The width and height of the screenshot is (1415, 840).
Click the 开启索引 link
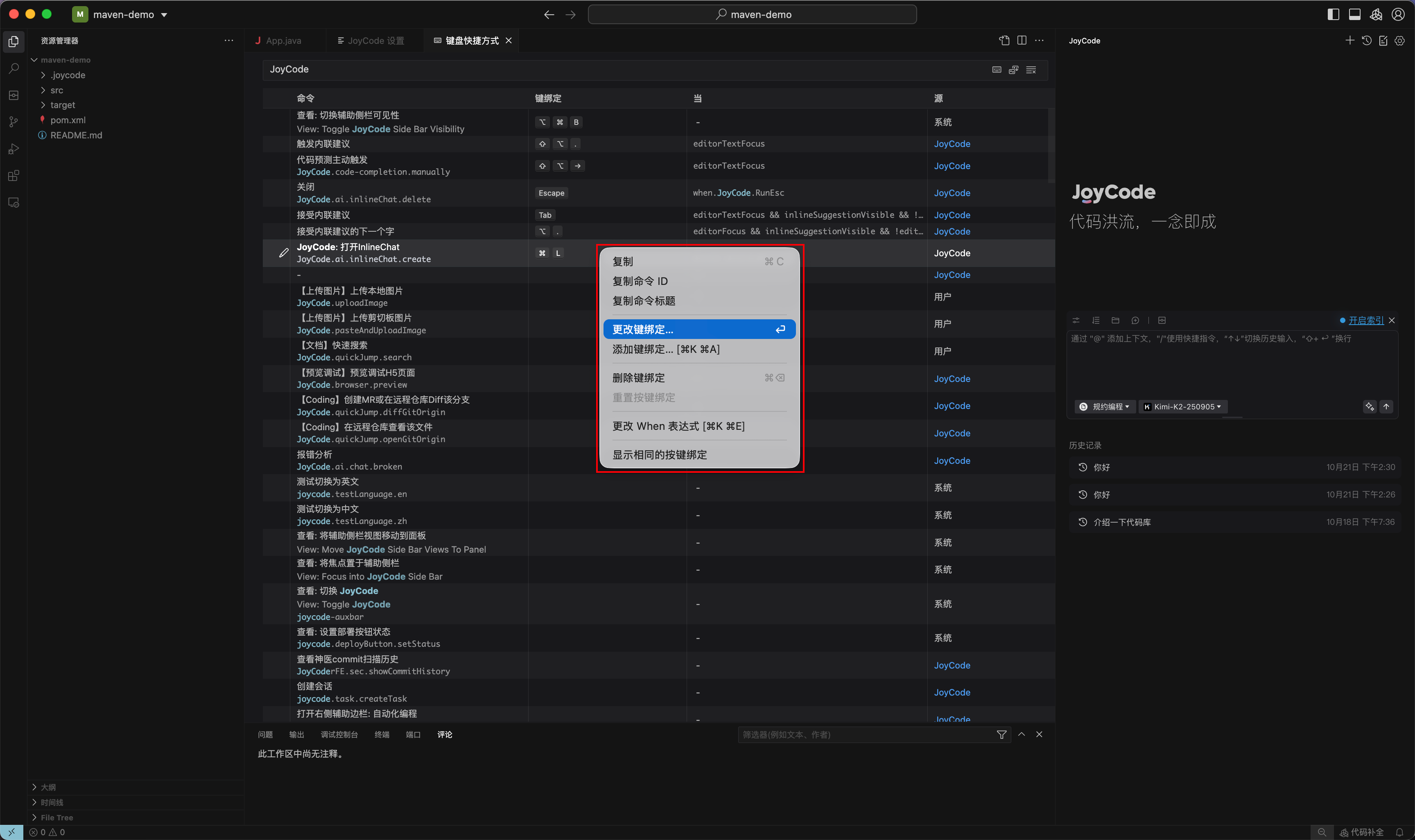[1366, 321]
